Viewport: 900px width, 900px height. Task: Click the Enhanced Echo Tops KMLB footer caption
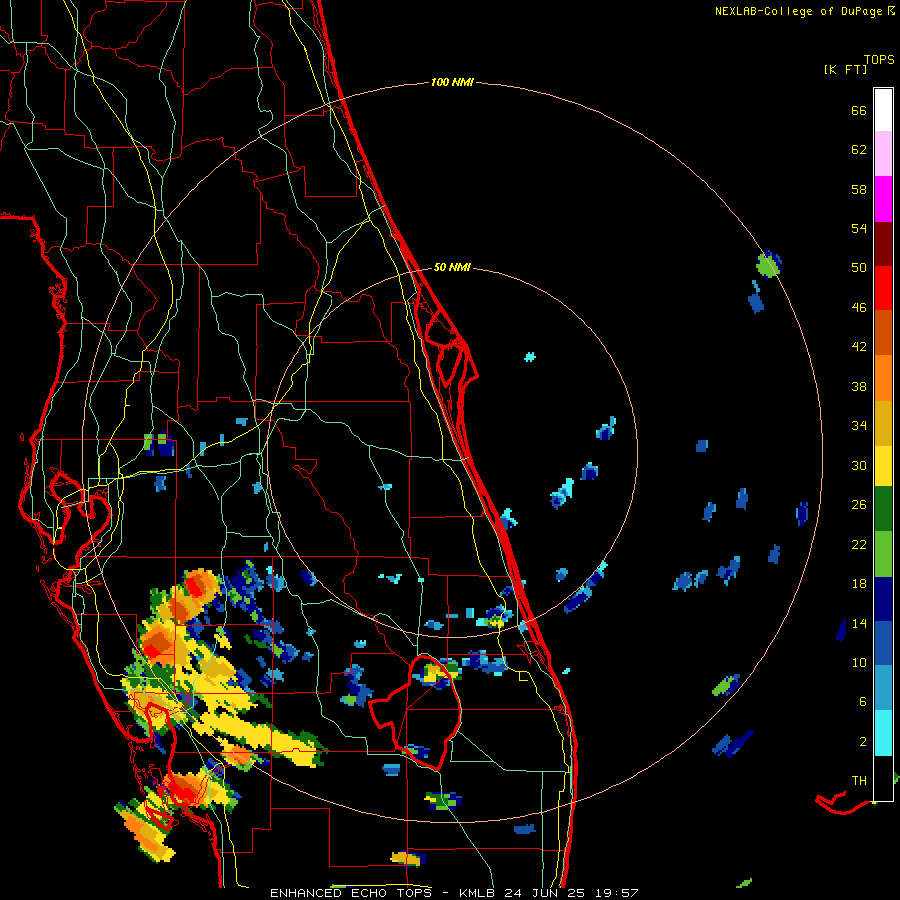pos(454,893)
